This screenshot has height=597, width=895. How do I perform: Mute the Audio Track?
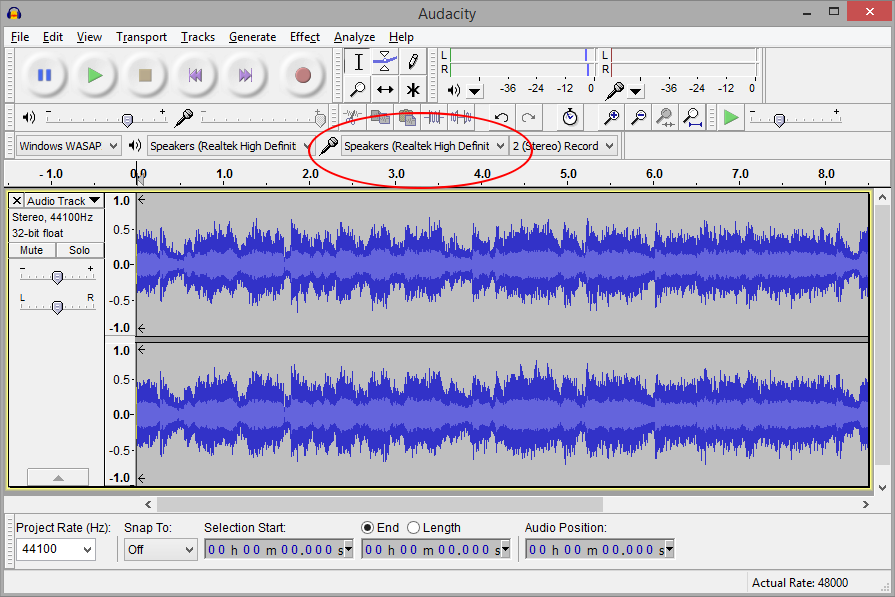click(31, 250)
